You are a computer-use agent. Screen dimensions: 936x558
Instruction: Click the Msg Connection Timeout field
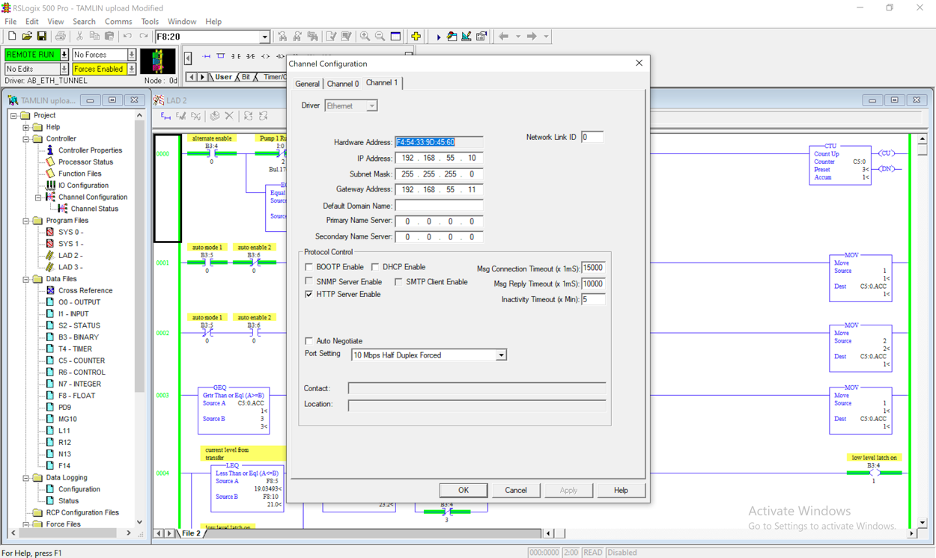[x=593, y=268]
